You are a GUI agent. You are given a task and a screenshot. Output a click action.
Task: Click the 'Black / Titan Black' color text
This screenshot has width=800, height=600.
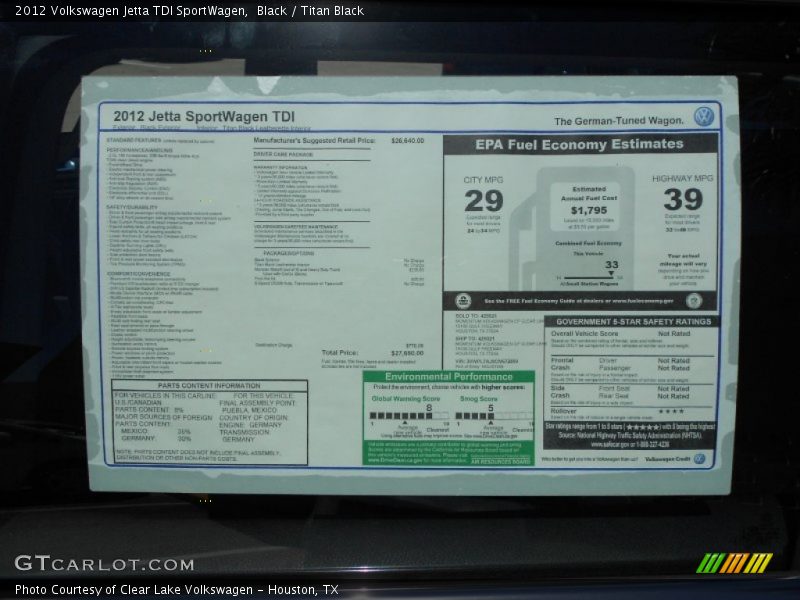point(310,11)
